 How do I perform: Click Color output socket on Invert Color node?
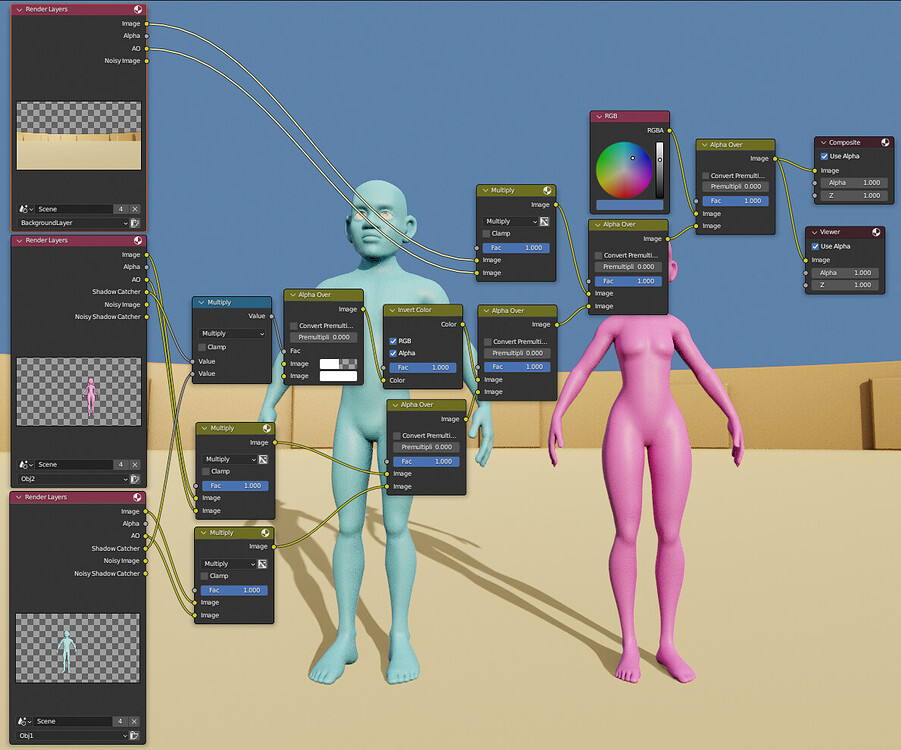(x=462, y=325)
